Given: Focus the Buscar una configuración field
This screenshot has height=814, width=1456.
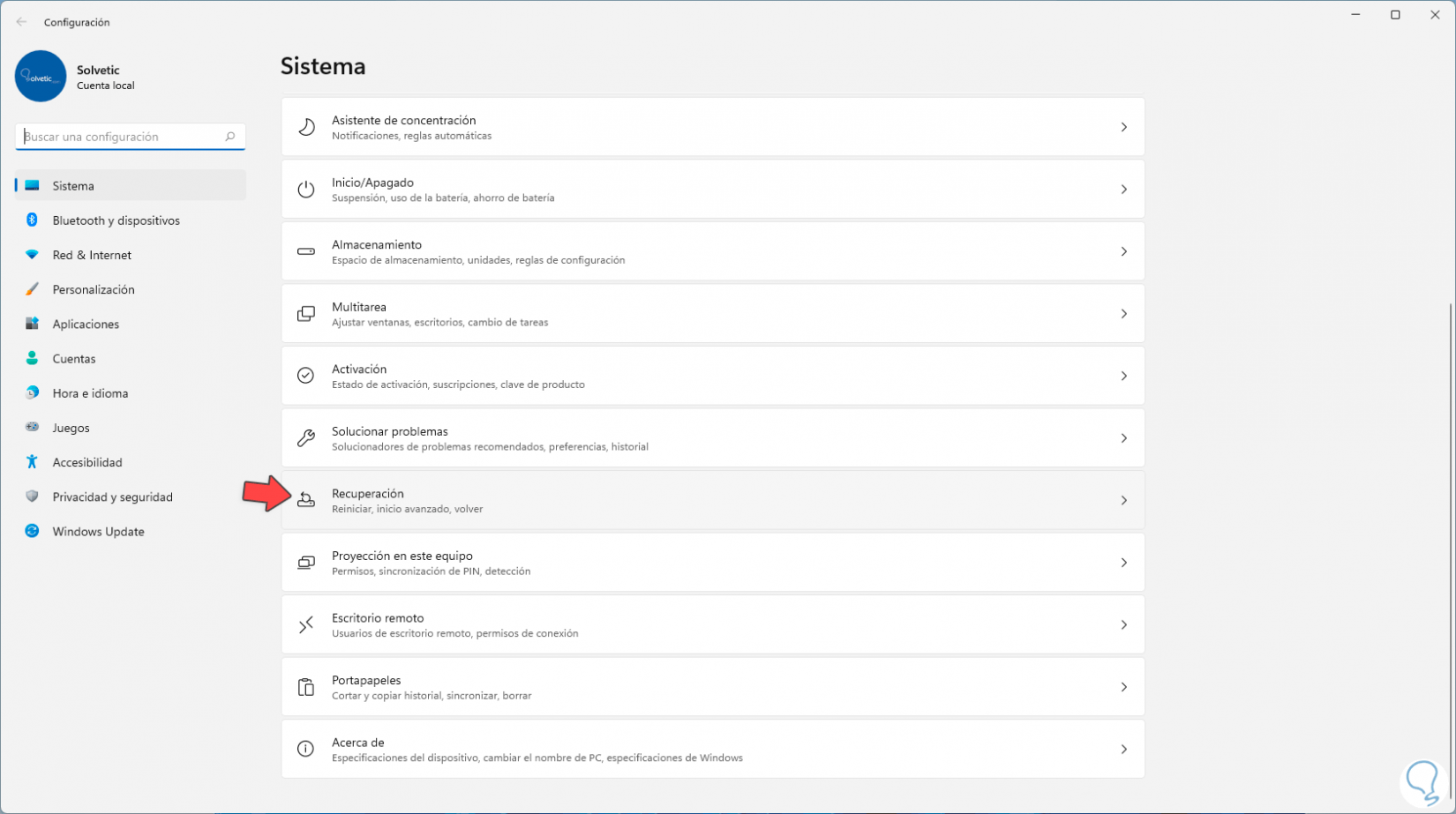Looking at the screenshot, I should pyautogui.click(x=119, y=137).
